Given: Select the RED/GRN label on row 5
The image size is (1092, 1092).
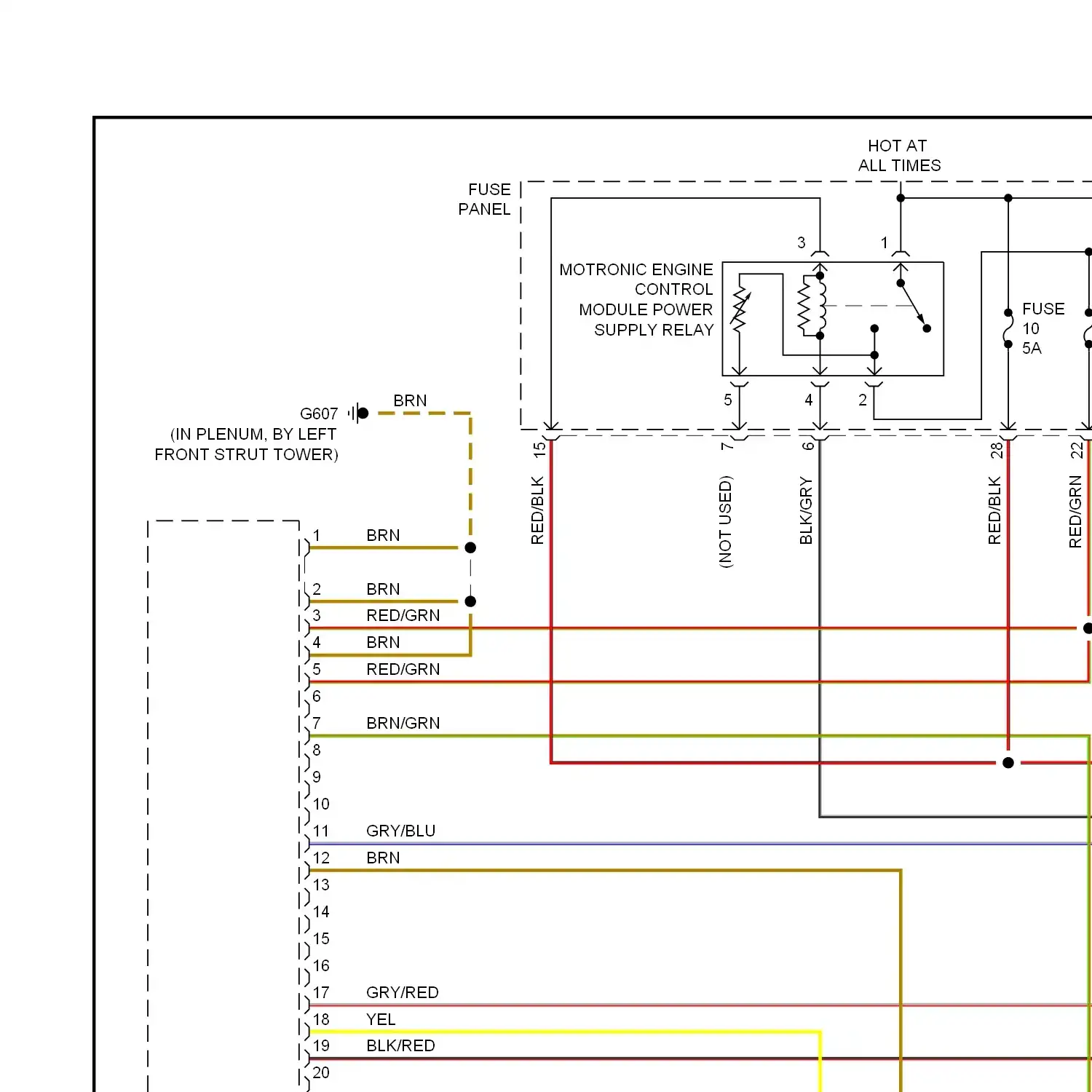Looking at the screenshot, I should pos(403,669).
